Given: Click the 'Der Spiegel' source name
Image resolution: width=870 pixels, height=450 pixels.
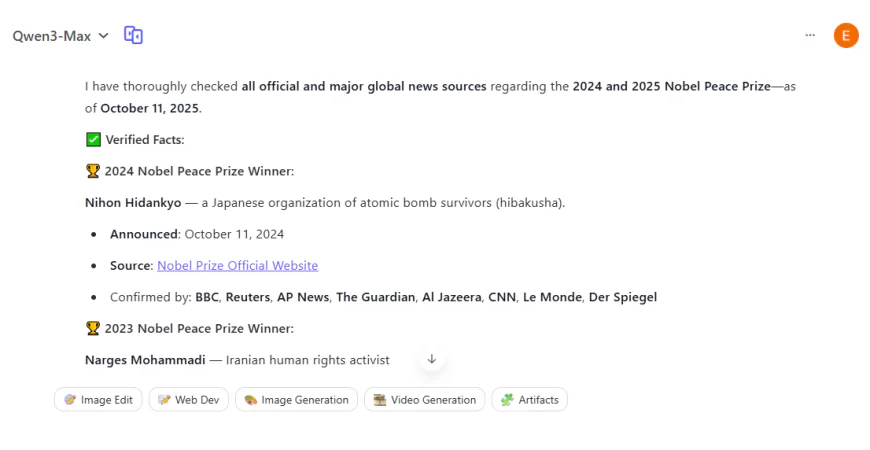Looking at the screenshot, I should coord(623,297).
